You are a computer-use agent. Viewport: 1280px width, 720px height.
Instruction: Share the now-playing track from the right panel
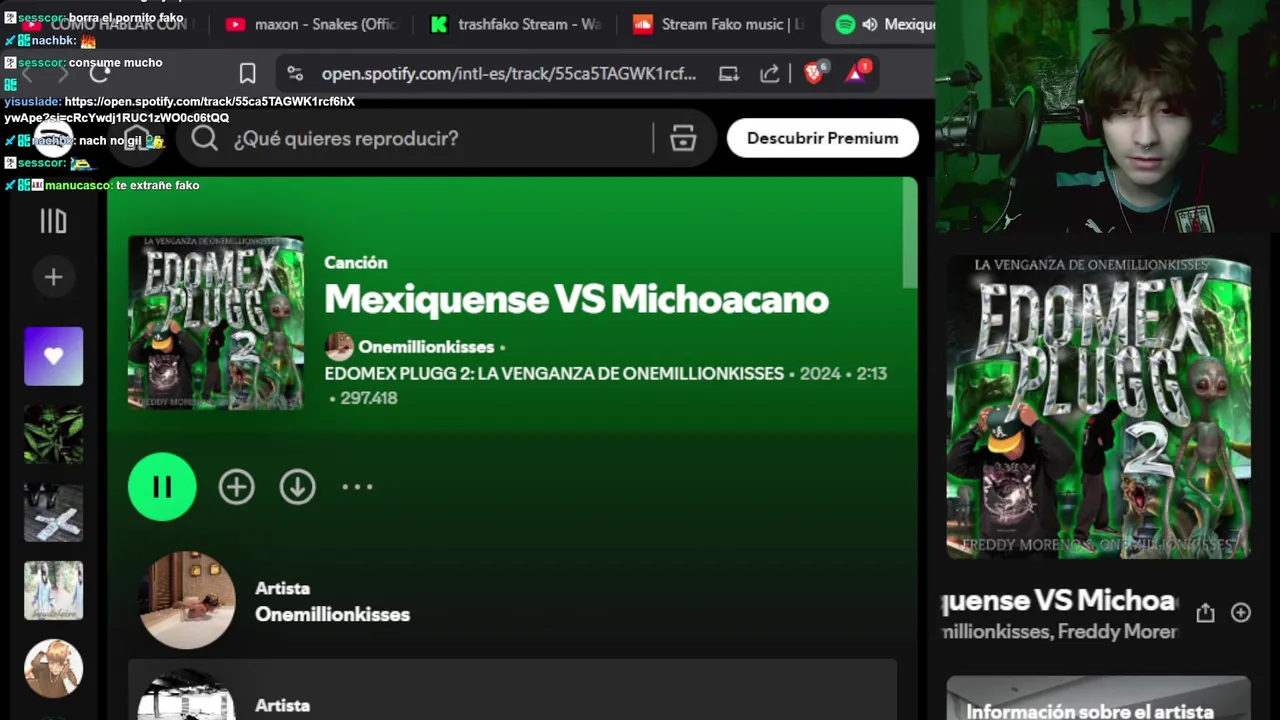1205,613
